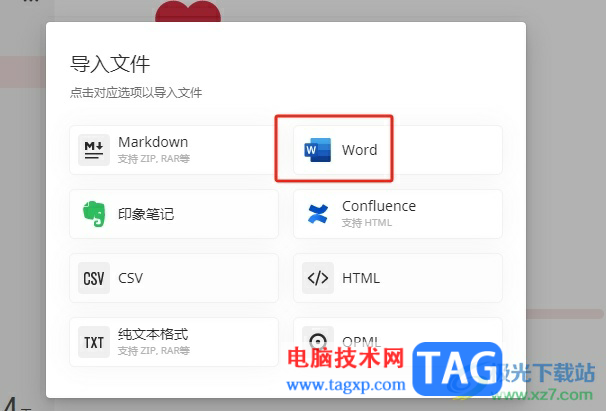Click the HTML code brackets icon

(318, 278)
